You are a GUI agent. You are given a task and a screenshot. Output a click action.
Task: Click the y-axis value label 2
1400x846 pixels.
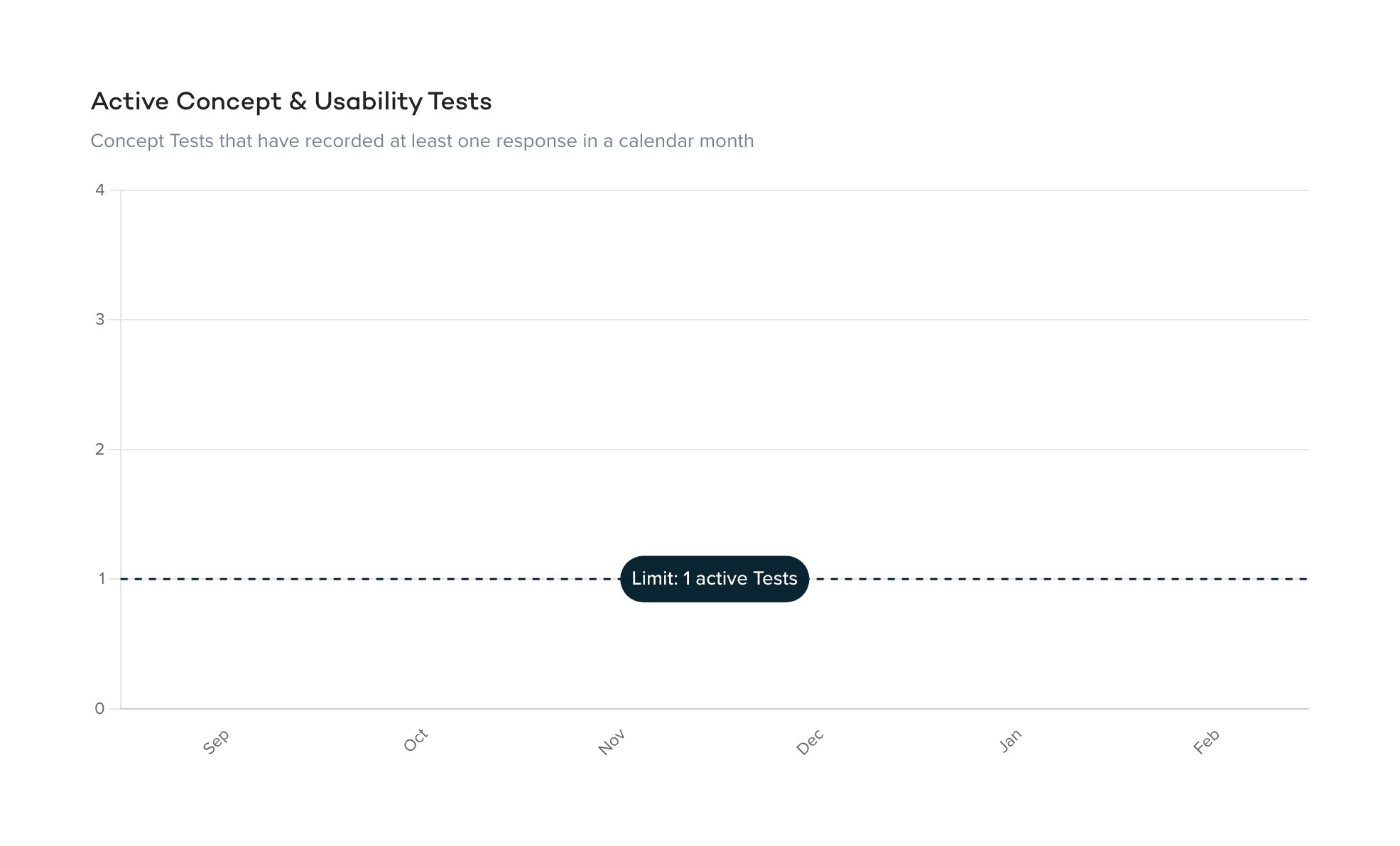coord(100,450)
